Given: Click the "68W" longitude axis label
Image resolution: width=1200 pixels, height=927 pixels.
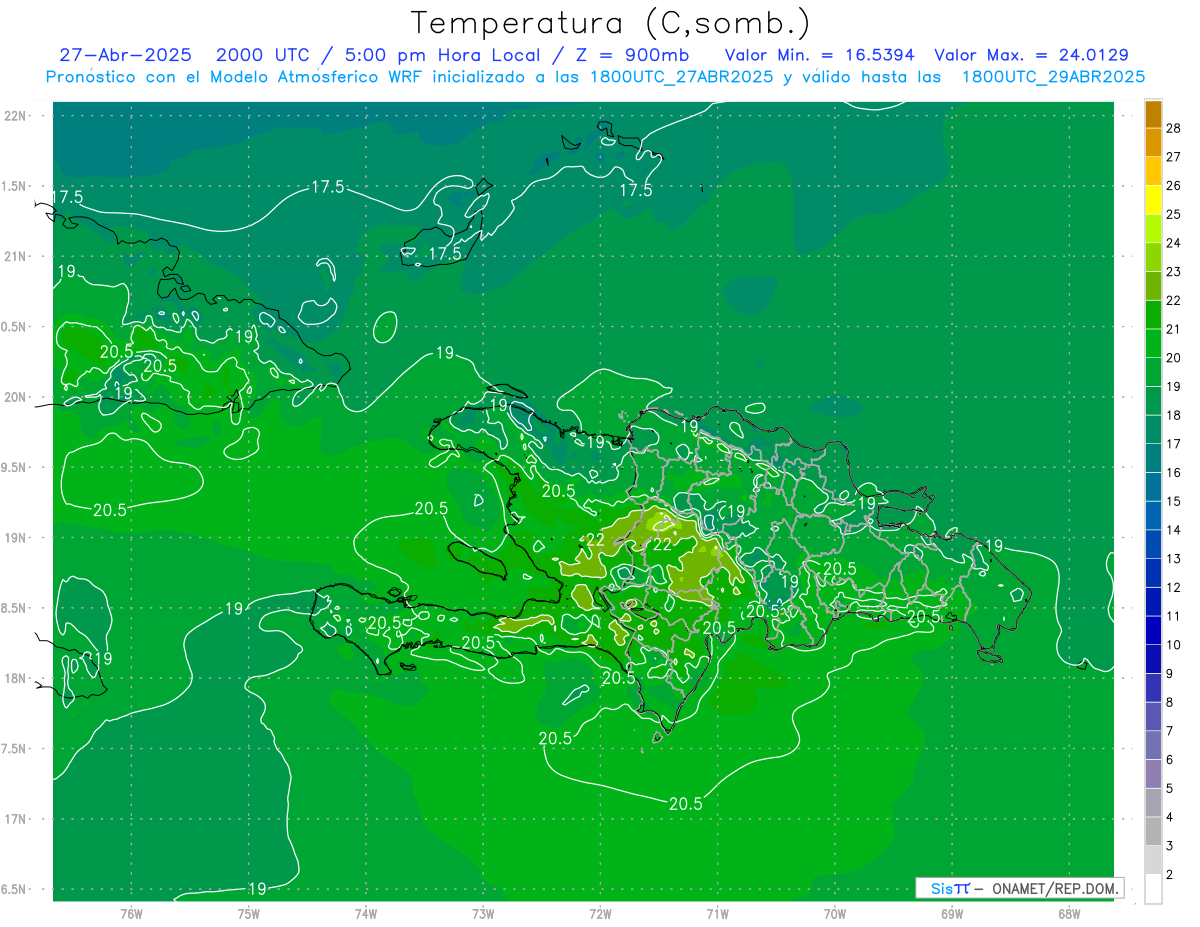Looking at the screenshot, I should tap(1068, 913).
